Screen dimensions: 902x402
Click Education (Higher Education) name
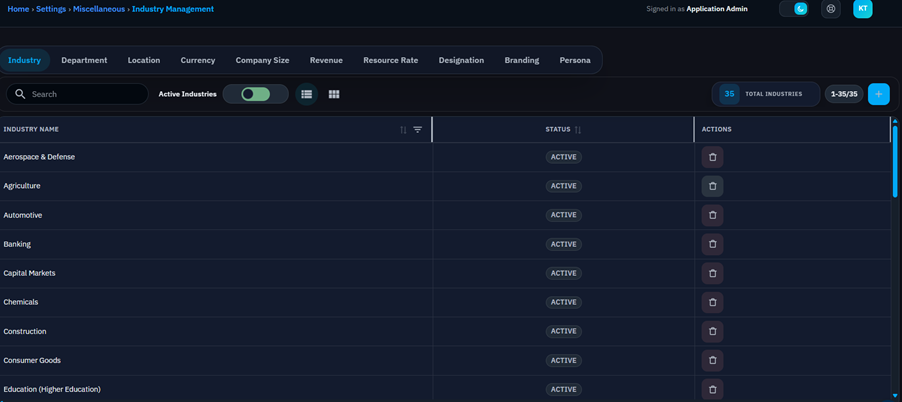coord(52,389)
